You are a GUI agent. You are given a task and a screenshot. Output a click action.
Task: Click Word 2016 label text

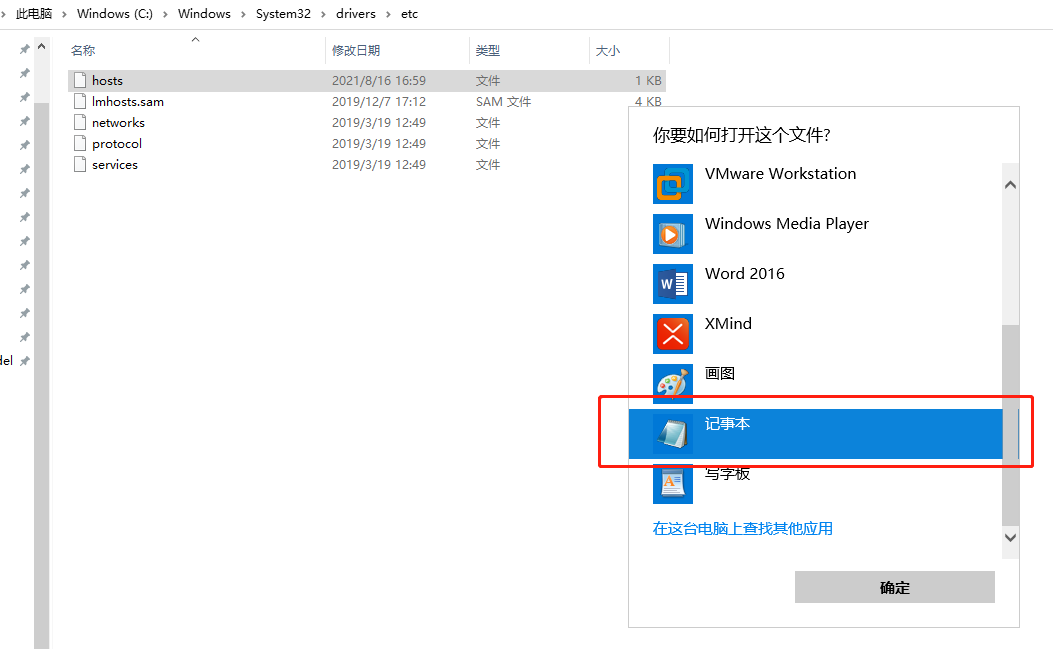tap(745, 273)
